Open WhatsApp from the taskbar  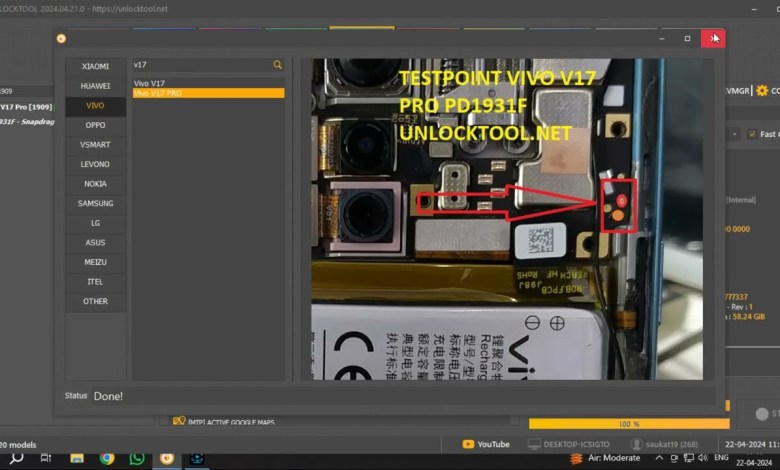click(137, 458)
